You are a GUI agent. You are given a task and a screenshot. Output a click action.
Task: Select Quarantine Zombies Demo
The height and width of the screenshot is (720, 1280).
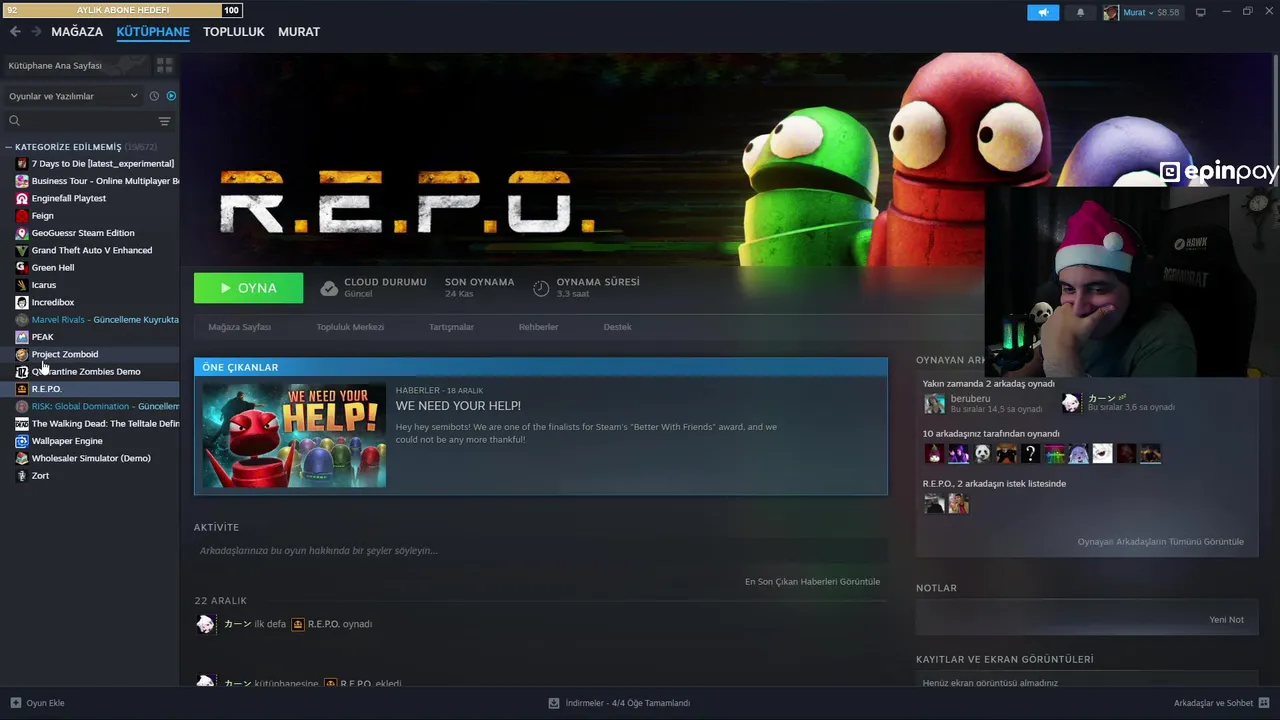(96, 371)
